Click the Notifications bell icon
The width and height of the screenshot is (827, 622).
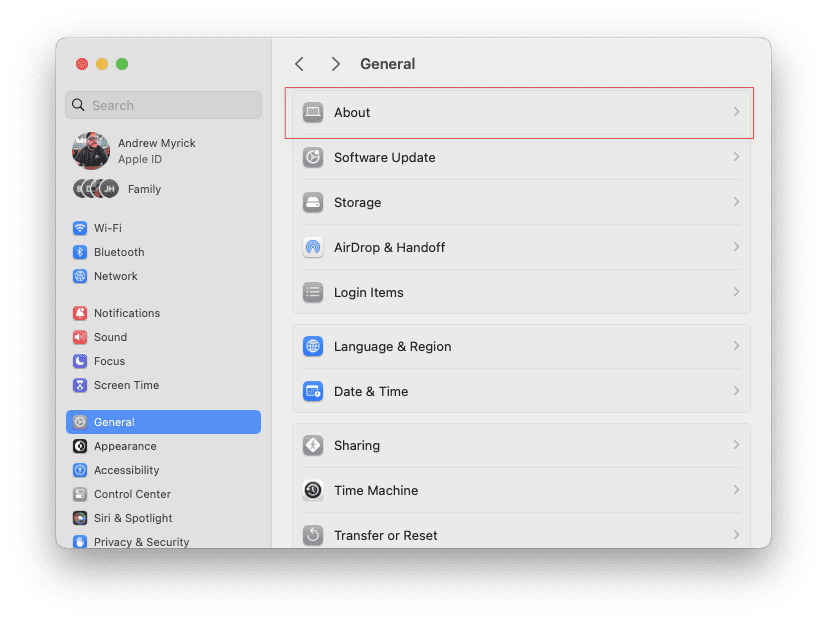click(80, 313)
